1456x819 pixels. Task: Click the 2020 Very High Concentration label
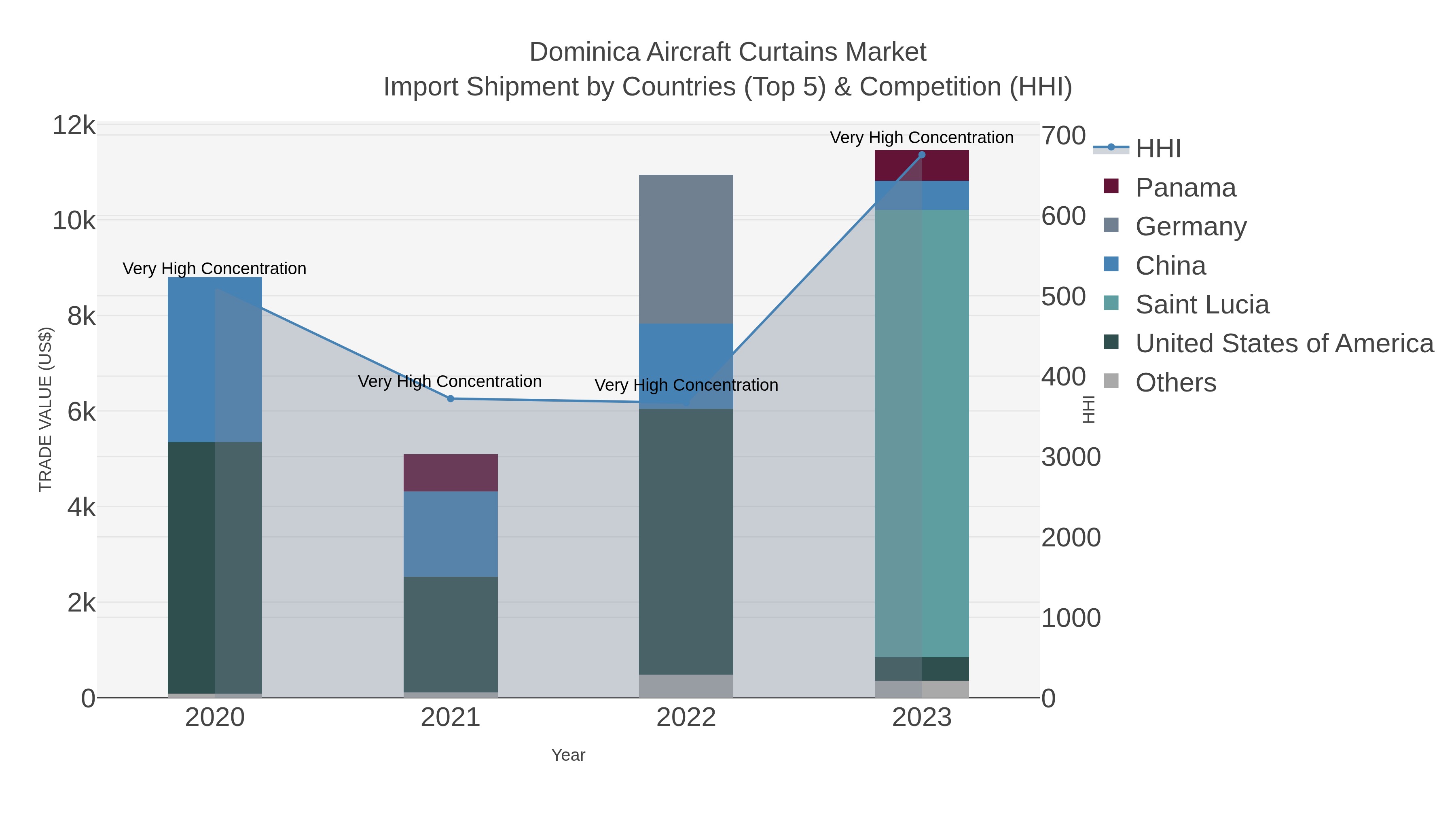click(215, 269)
